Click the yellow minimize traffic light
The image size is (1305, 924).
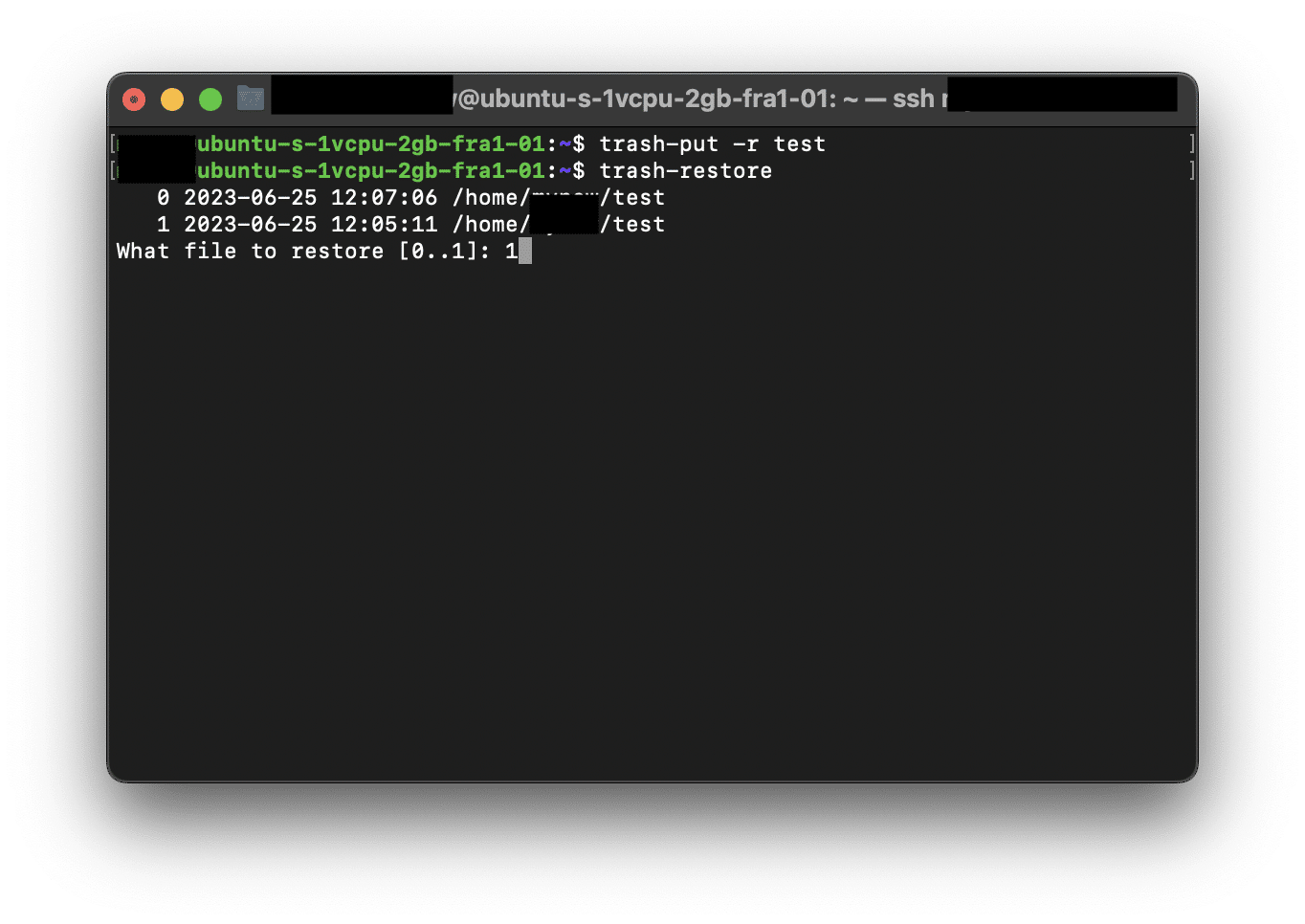click(x=172, y=98)
